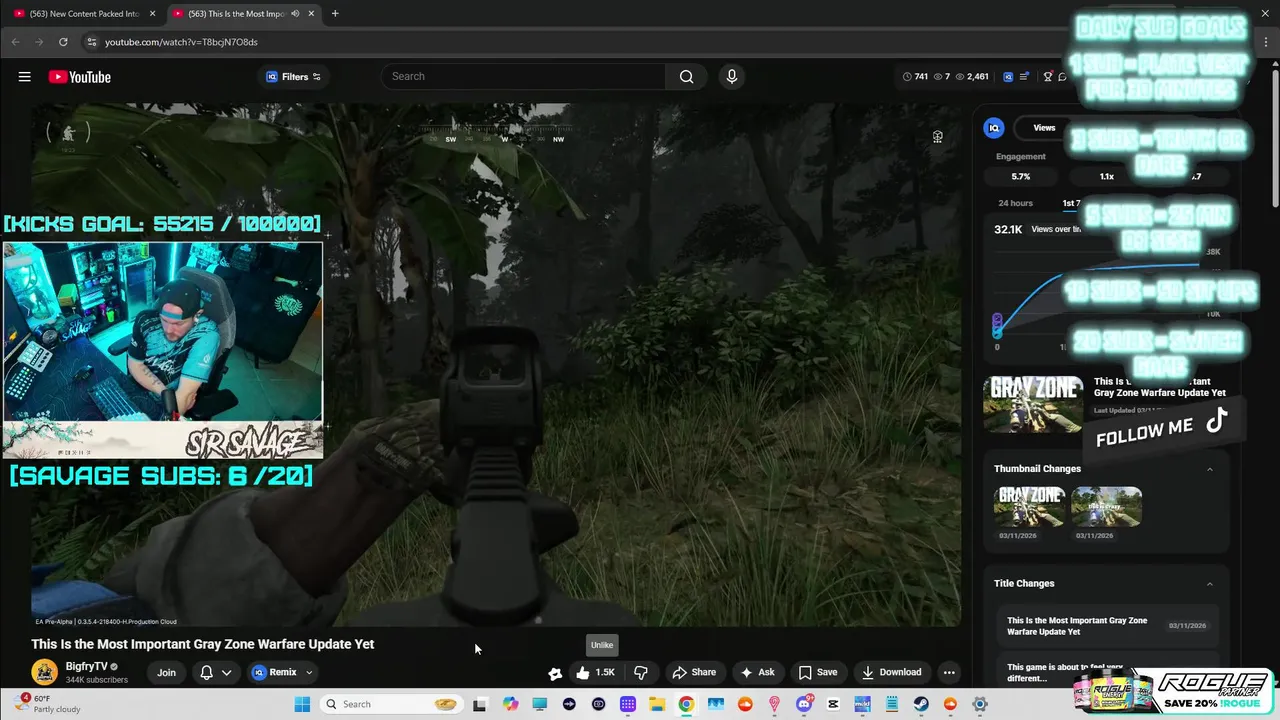Screen dimensions: 1280x720
Task: Open the BigfryTV channel name link
Action: point(86,666)
